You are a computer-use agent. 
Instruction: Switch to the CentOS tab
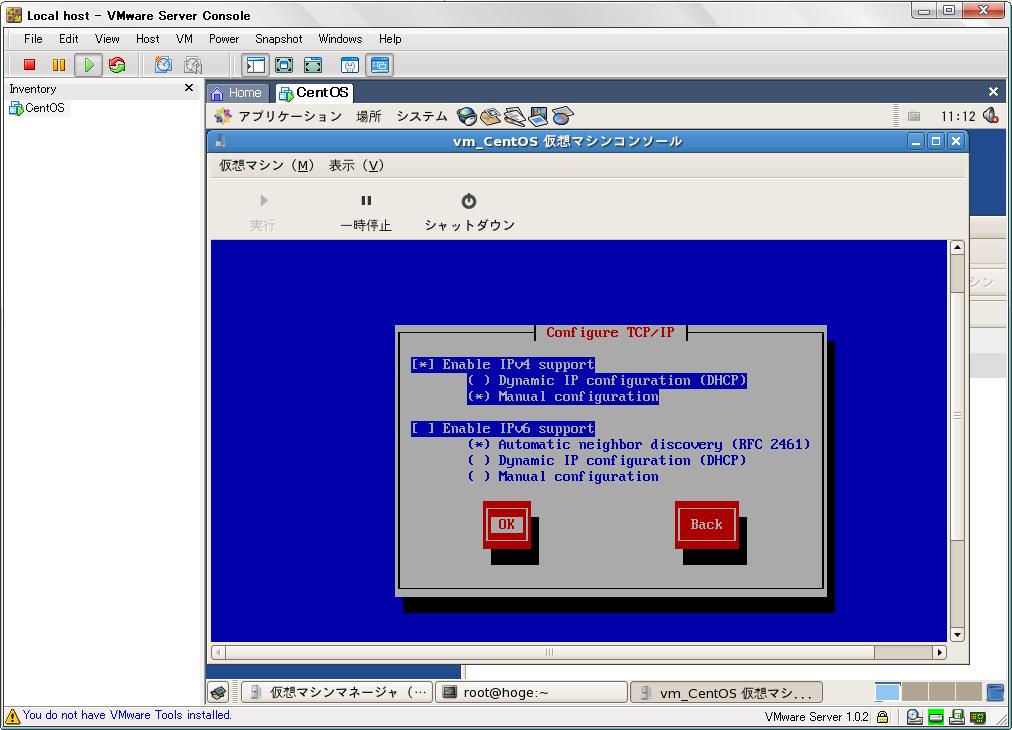[x=314, y=93]
